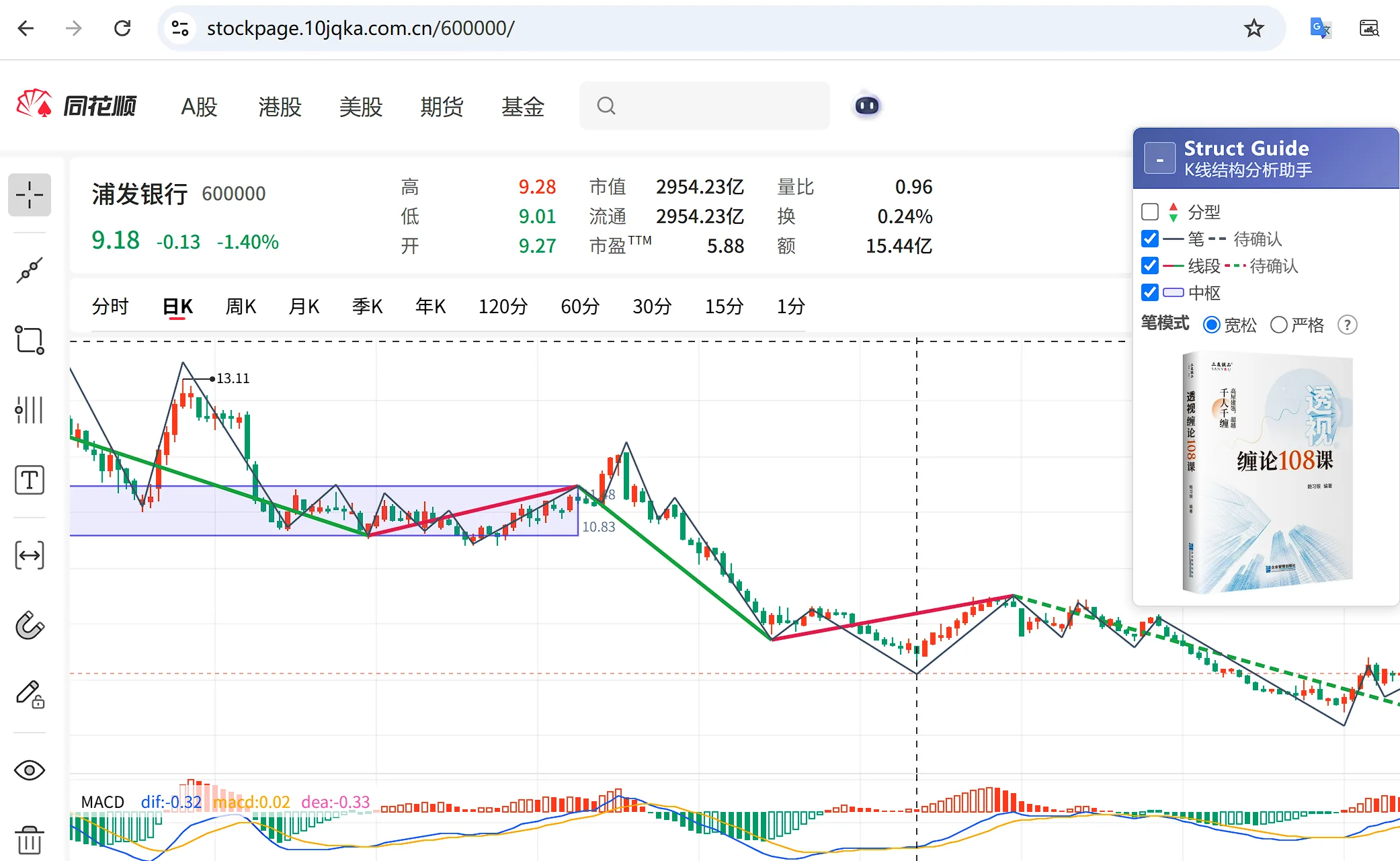Viewport: 1400px width, 861px height.
Task: Open the 港股 navigation link
Action: pos(280,107)
